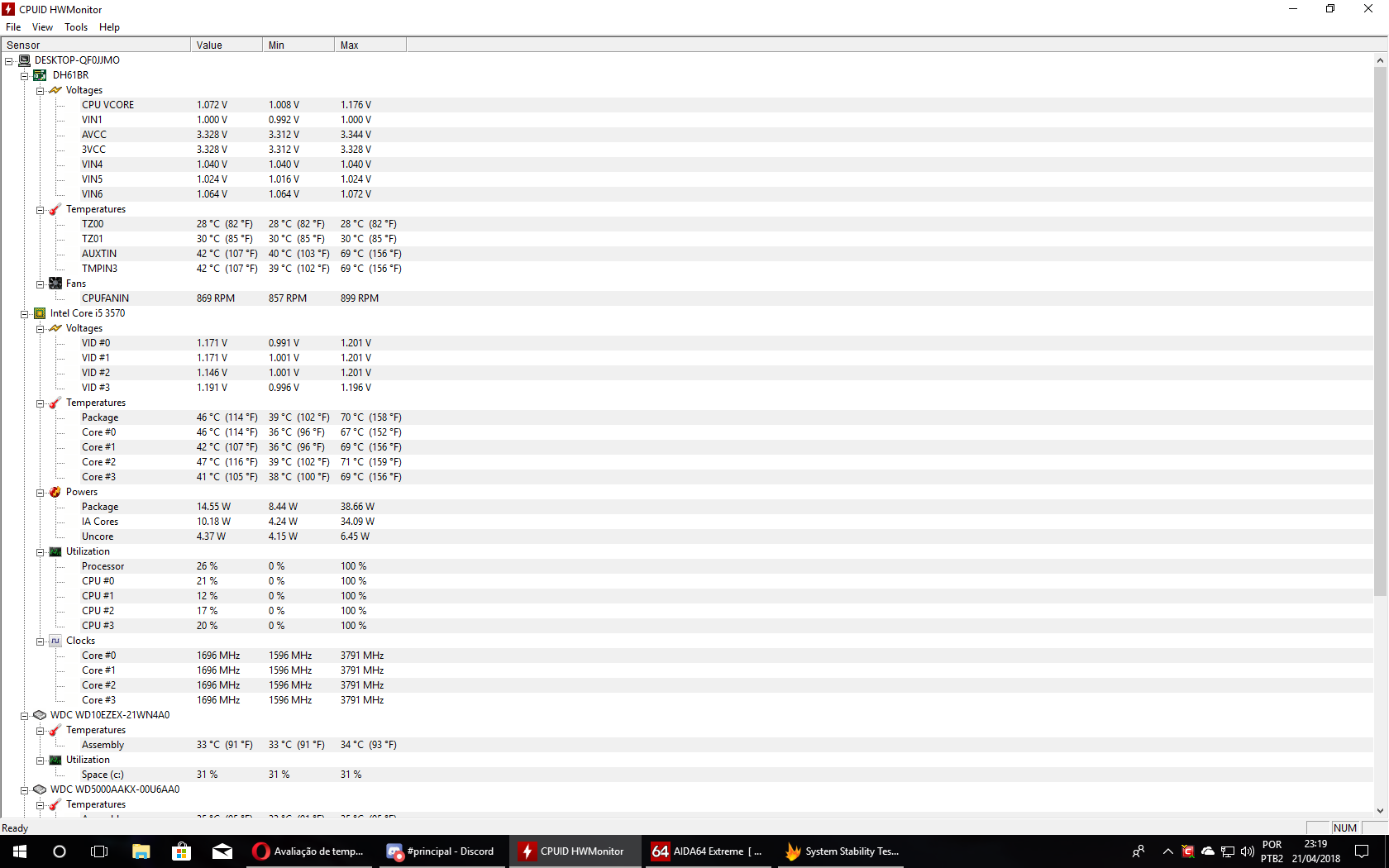1389x868 pixels.
Task: Open the File menu
Action: (x=13, y=27)
